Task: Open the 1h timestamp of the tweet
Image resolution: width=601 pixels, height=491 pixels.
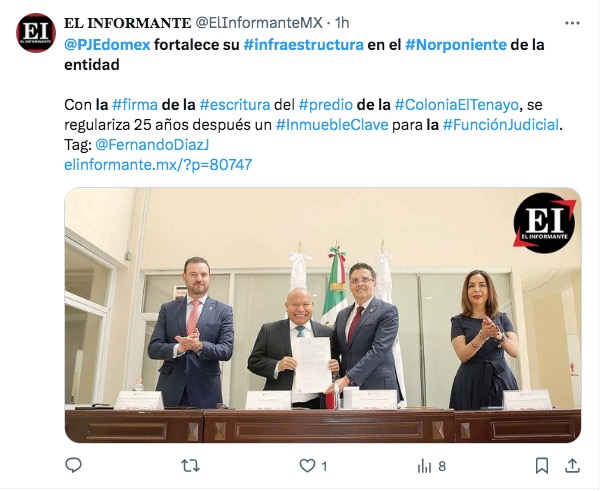Action: coord(342,23)
